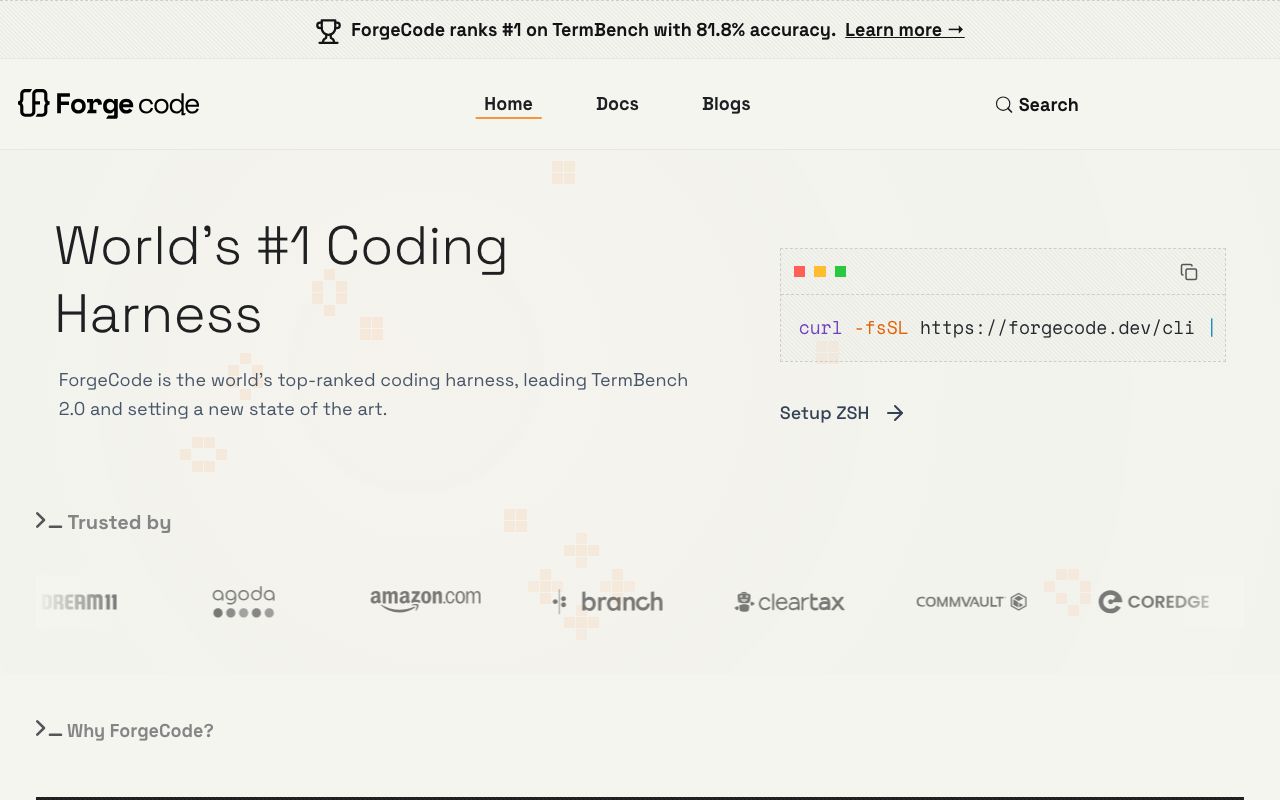Click the yellow terminal window dot

[x=820, y=272]
